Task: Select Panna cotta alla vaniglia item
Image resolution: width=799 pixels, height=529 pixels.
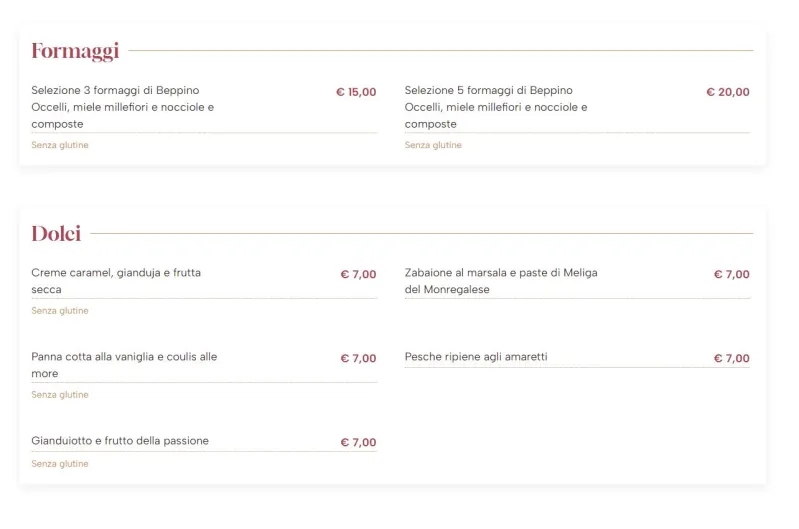Action: coord(124,365)
